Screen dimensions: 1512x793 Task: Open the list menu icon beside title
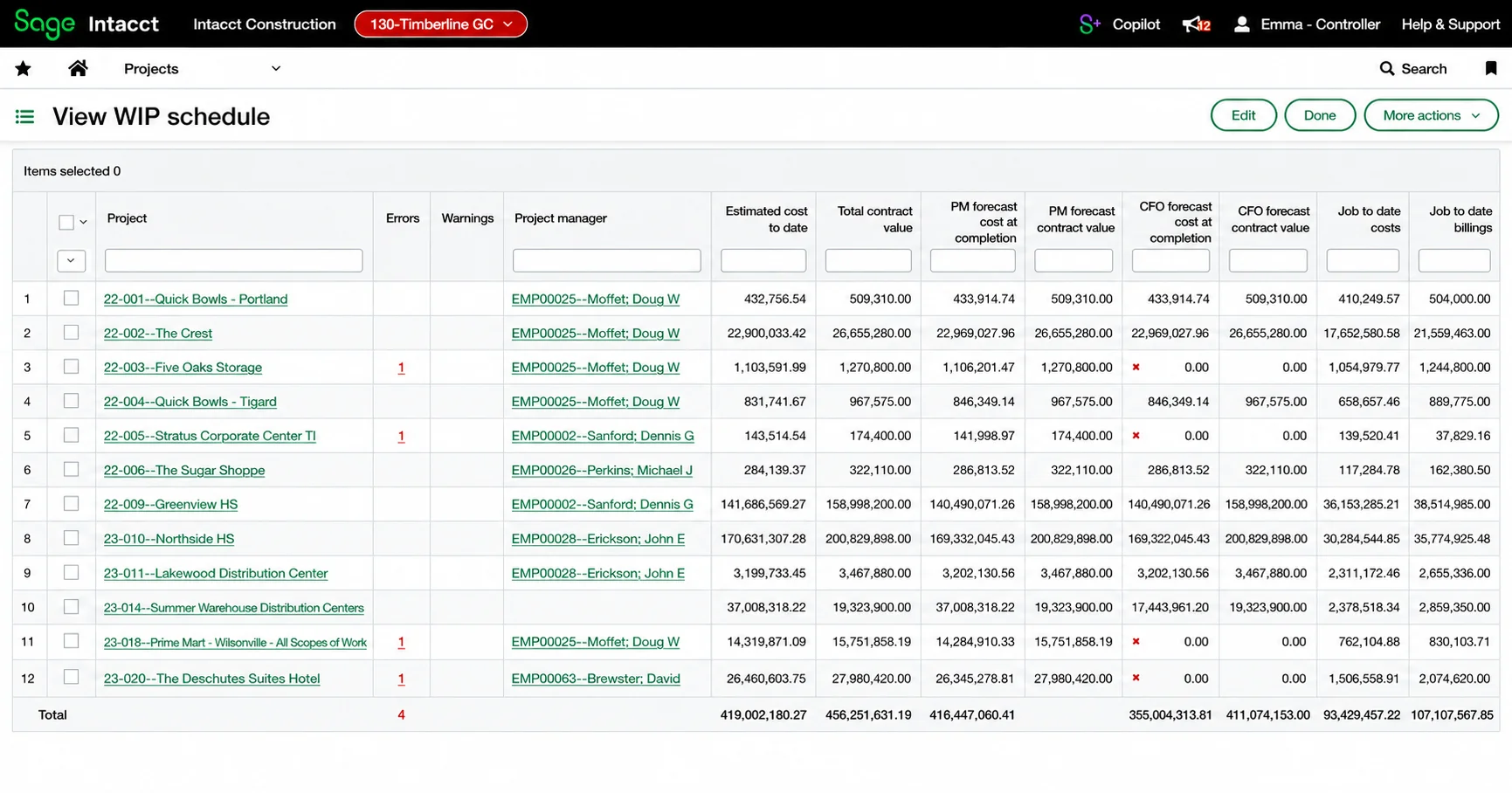click(24, 116)
